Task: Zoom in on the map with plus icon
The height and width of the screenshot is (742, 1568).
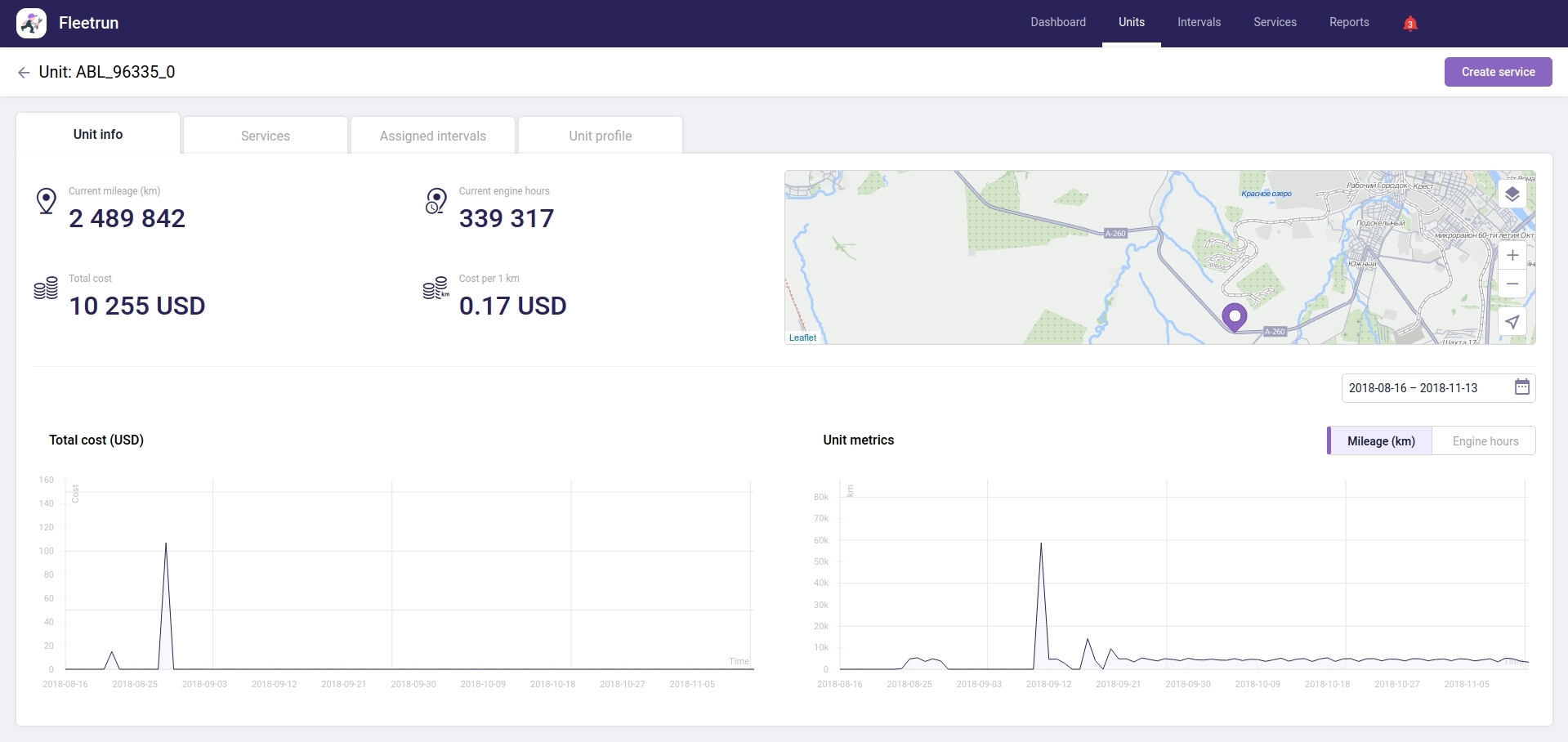Action: click(x=1512, y=255)
